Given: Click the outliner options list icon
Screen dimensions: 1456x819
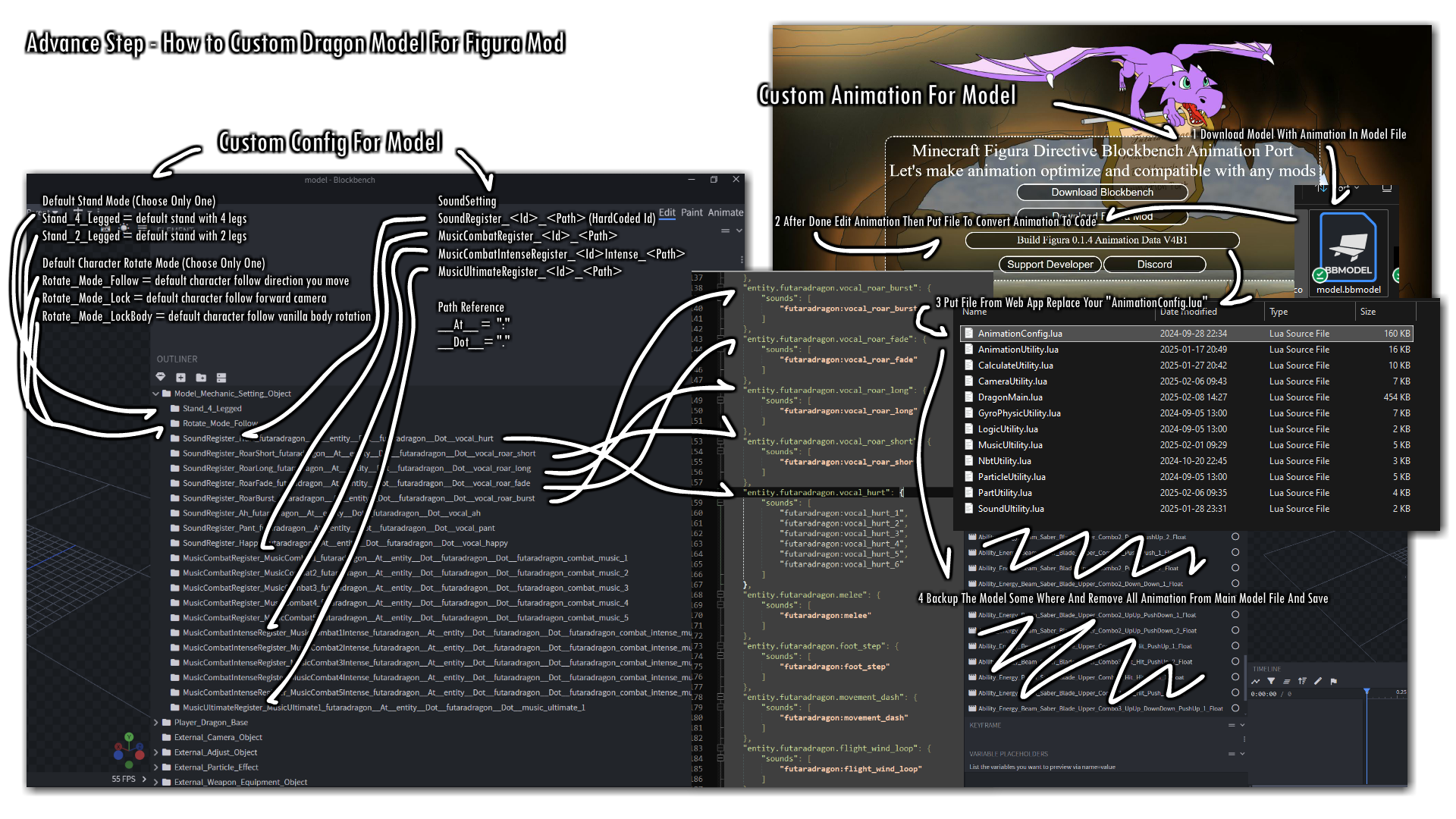Looking at the screenshot, I should click(221, 377).
